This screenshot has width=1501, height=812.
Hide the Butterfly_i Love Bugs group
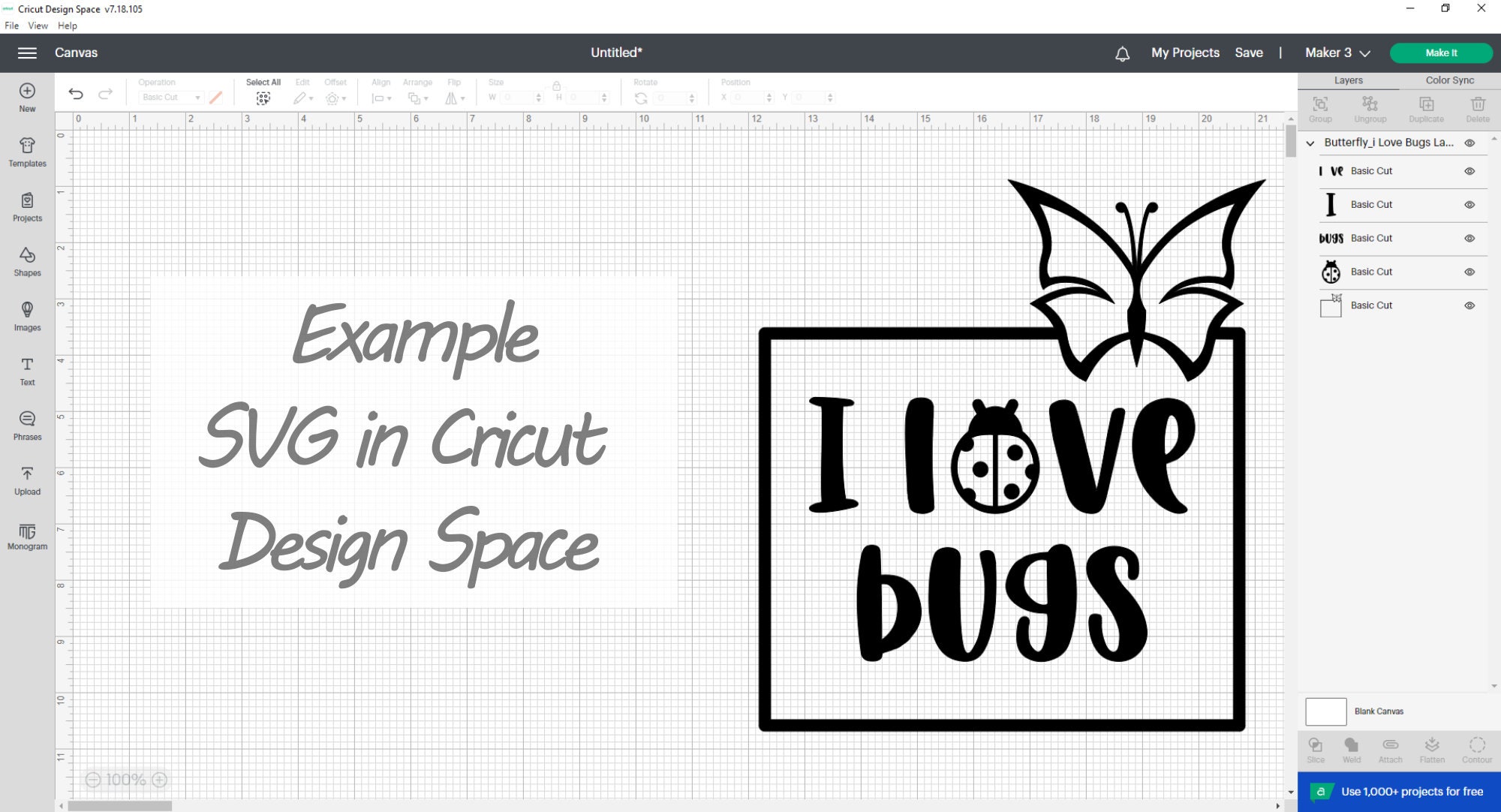1469,143
